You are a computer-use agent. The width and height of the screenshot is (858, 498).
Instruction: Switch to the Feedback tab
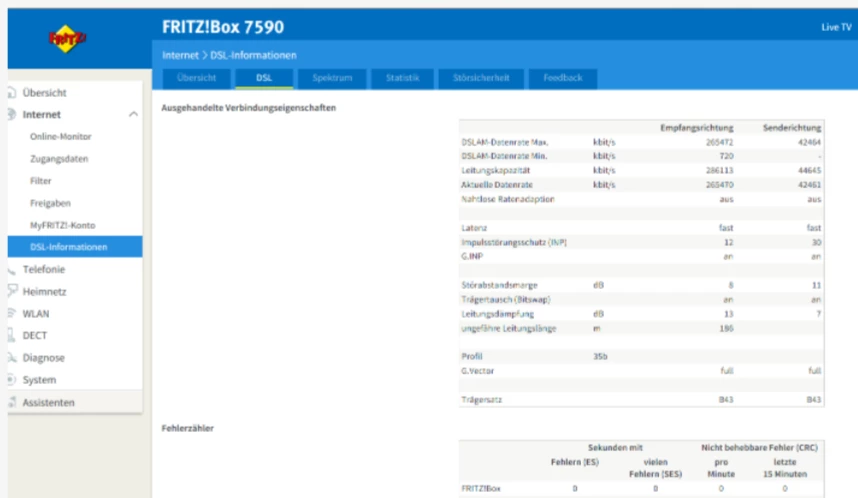click(x=563, y=78)
